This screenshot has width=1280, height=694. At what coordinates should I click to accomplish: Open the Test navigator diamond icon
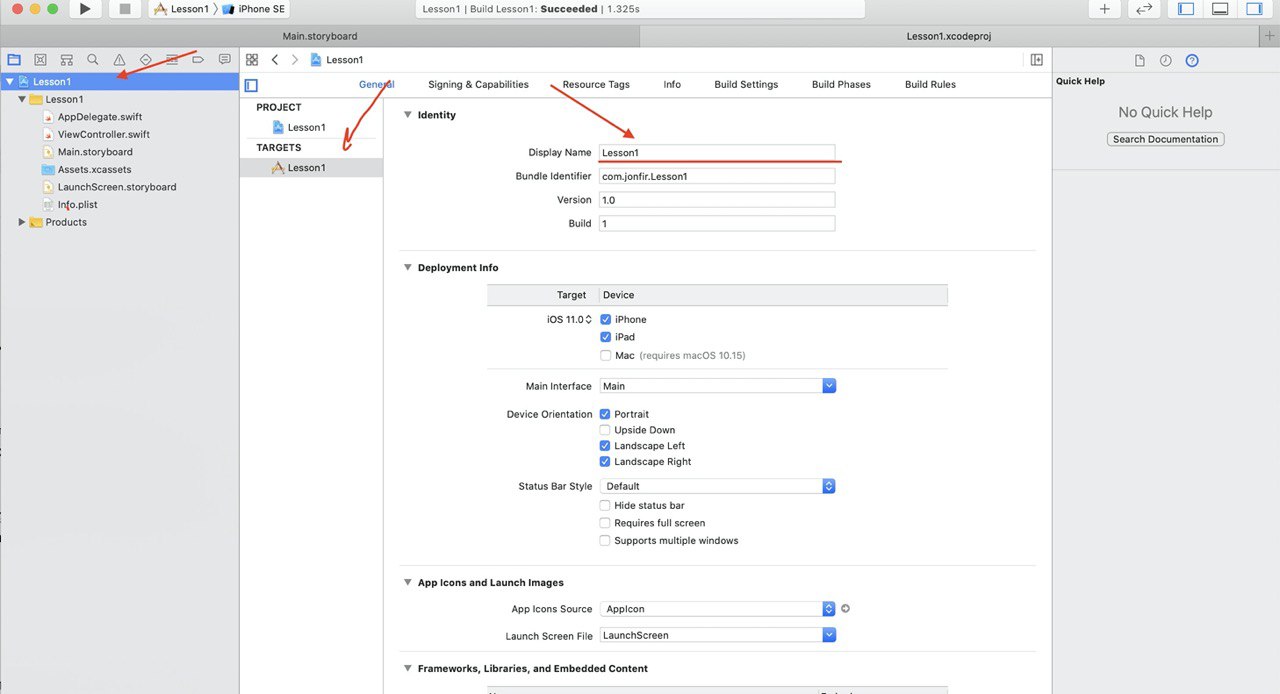click(145, 60)
